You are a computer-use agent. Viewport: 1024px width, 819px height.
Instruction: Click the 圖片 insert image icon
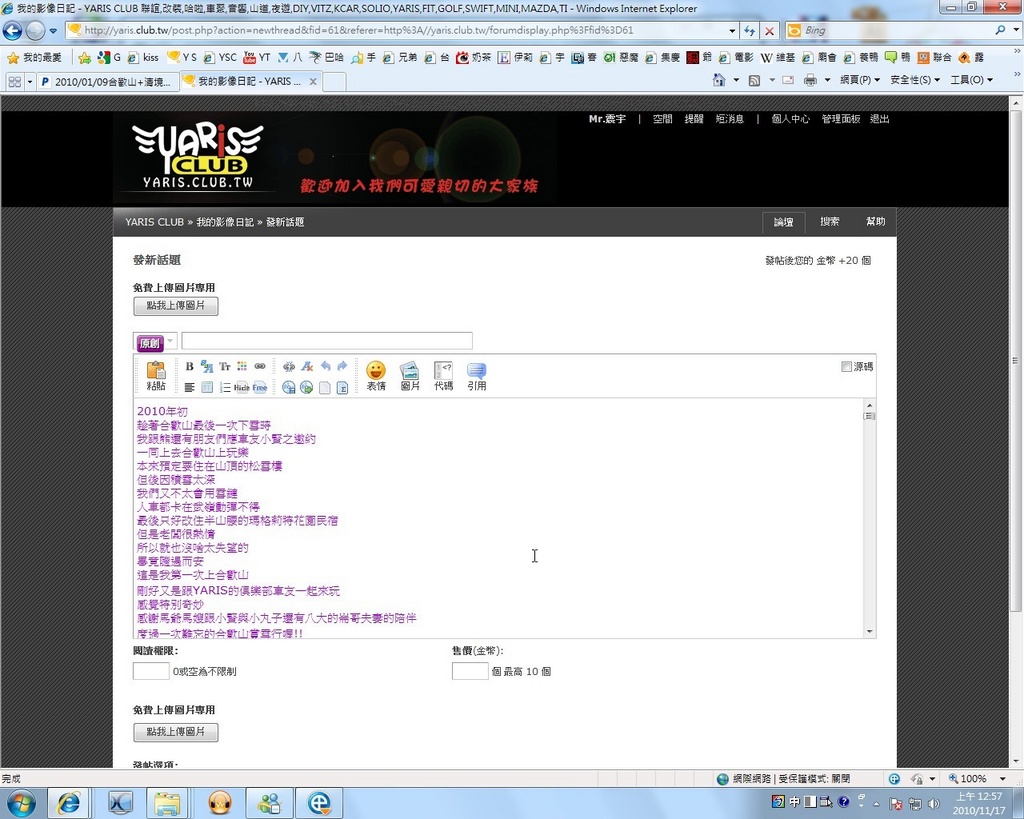410,376
